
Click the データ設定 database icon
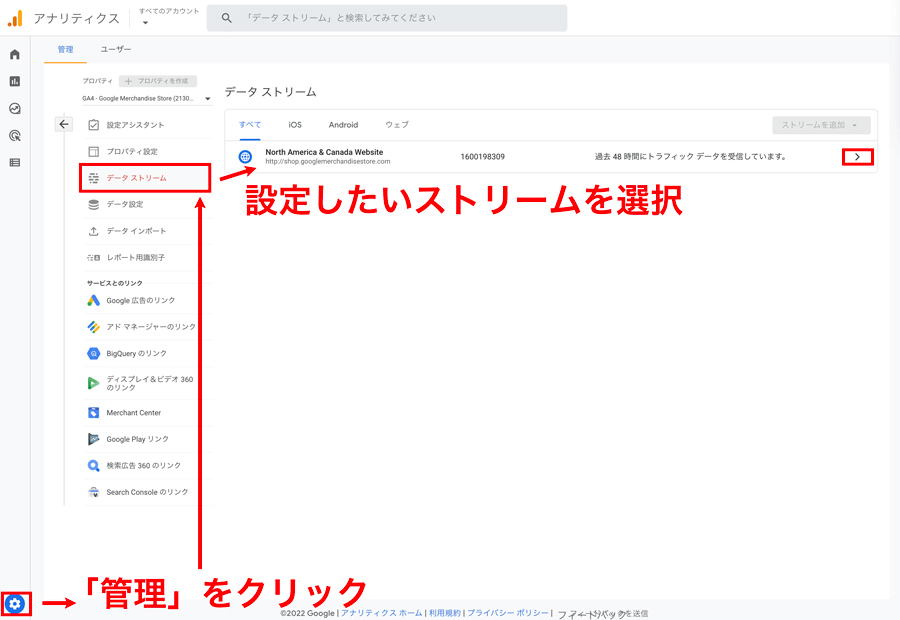(94, 204)
